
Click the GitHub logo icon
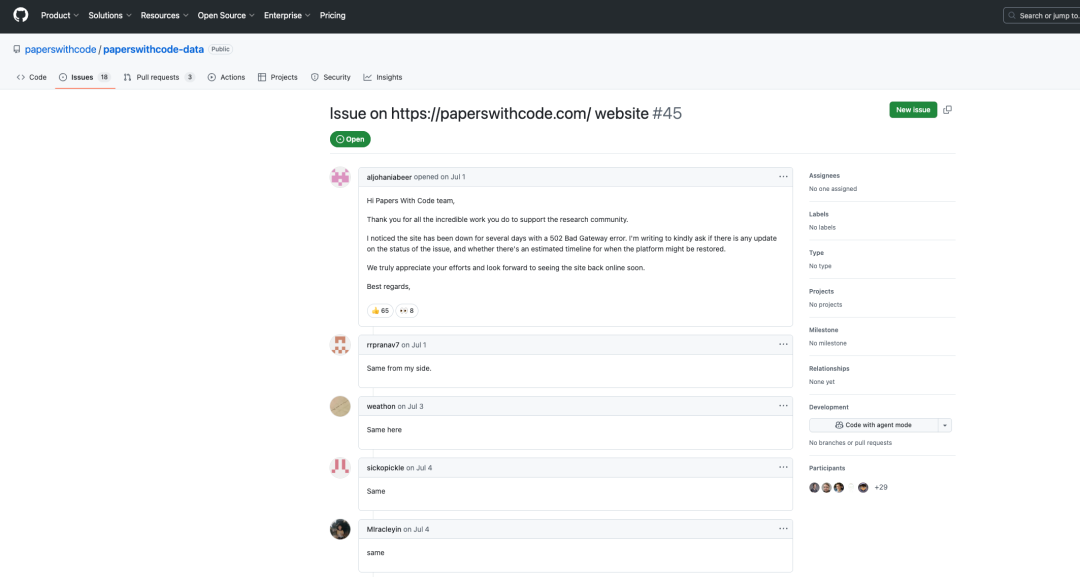pos(20,15)
